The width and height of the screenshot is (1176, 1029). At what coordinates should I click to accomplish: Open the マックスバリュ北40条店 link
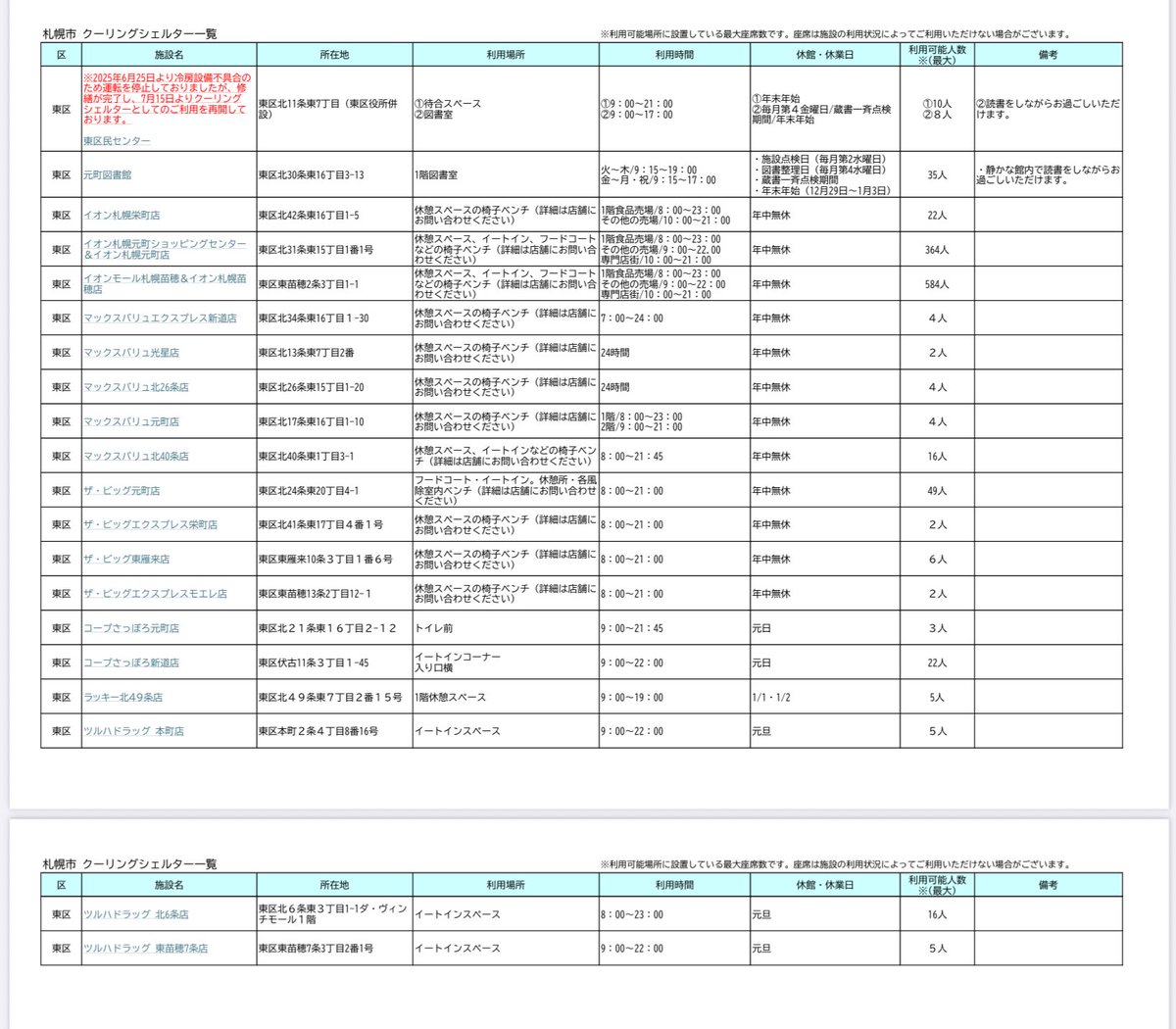(136, 456)
